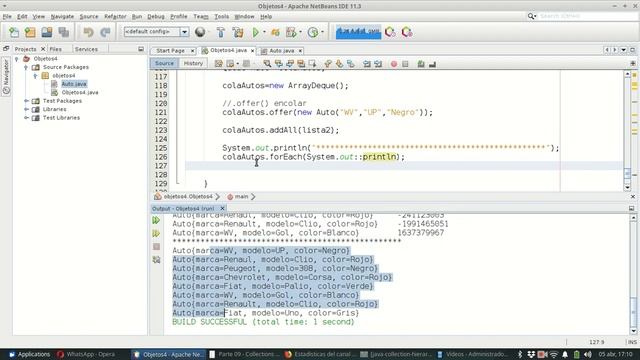Open the File menu
The image size is (640, 360).
[7, 16]
